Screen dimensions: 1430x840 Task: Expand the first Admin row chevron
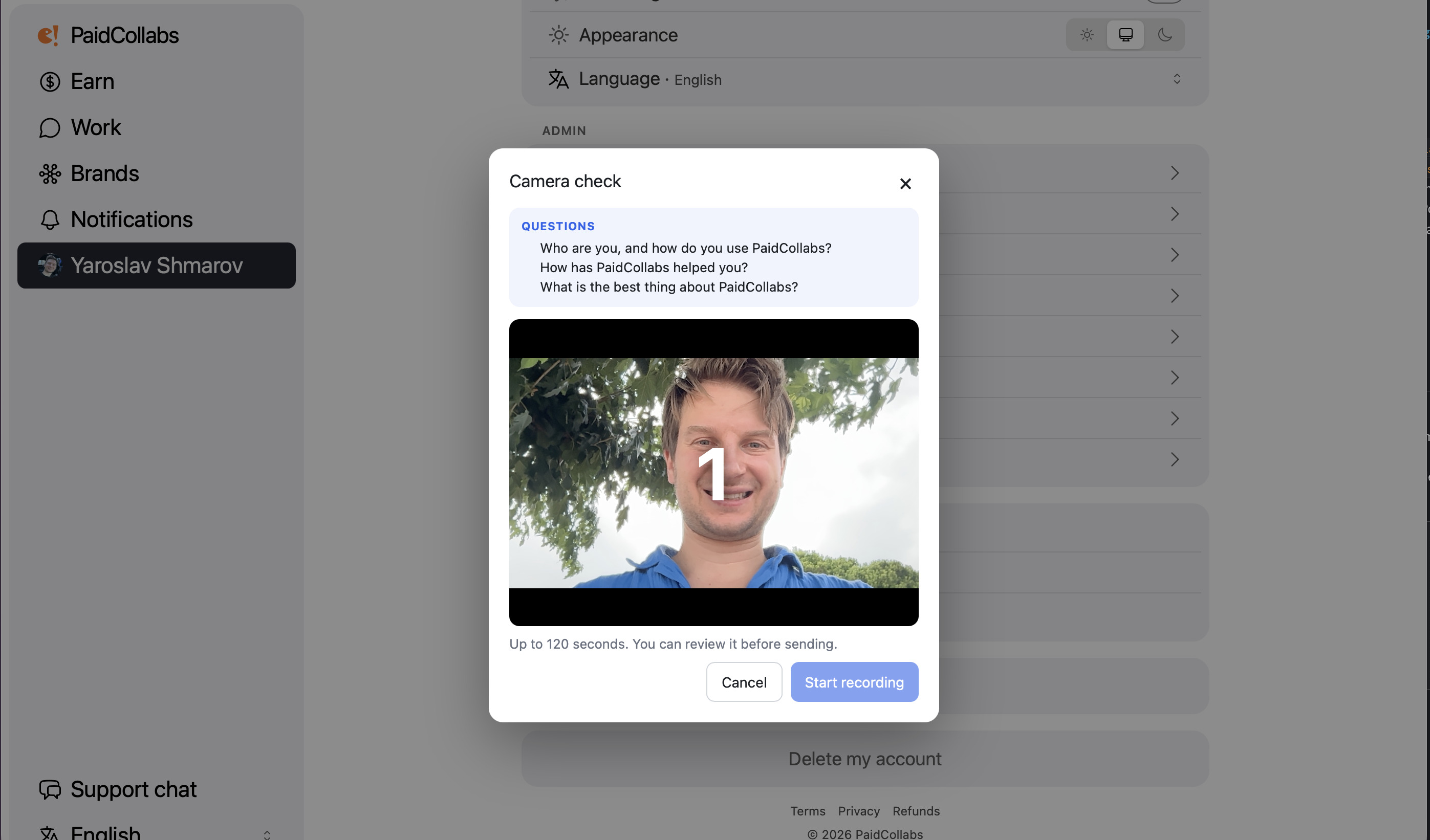[x=1175, y=173]
